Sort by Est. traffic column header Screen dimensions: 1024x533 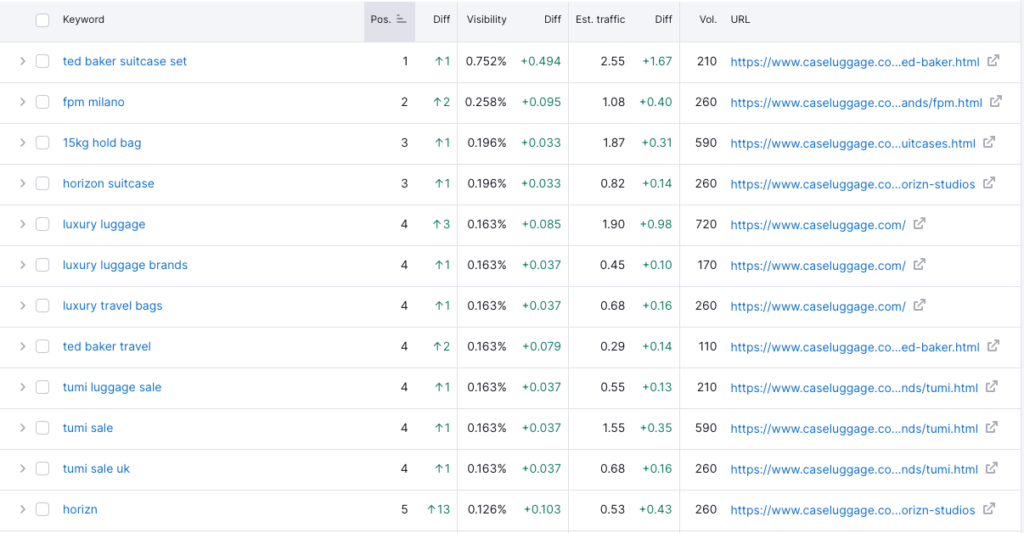pyautogui.click(x=600, y=20)
